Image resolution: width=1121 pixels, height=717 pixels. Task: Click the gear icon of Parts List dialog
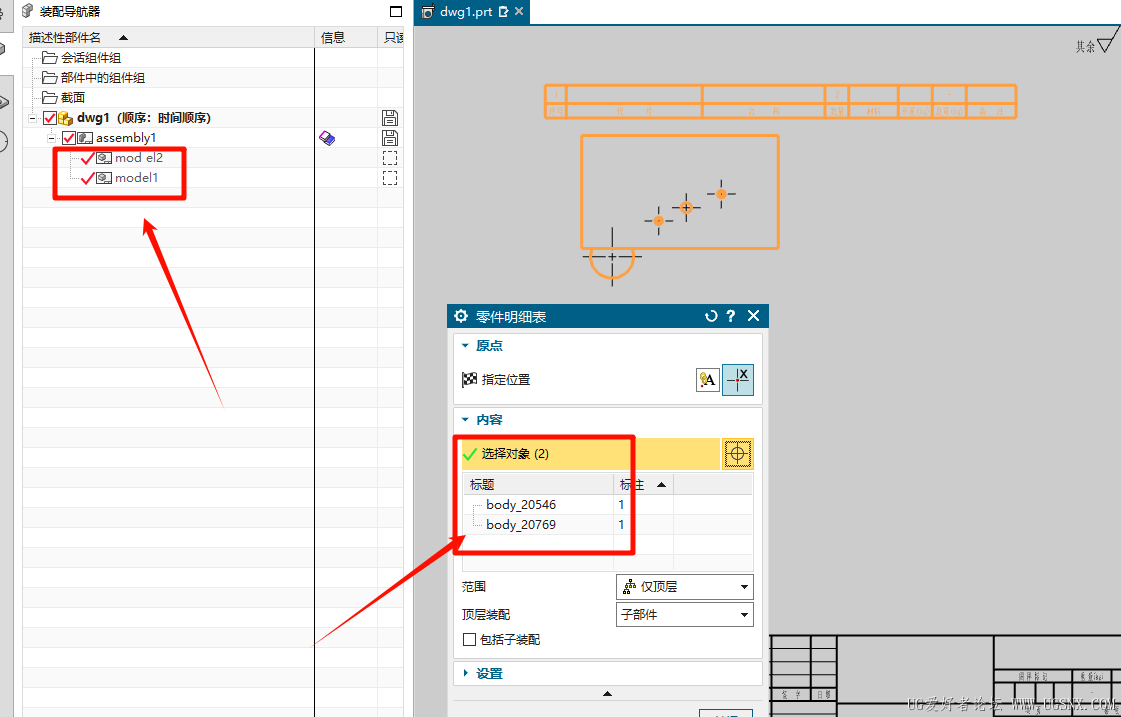[461, 316]
